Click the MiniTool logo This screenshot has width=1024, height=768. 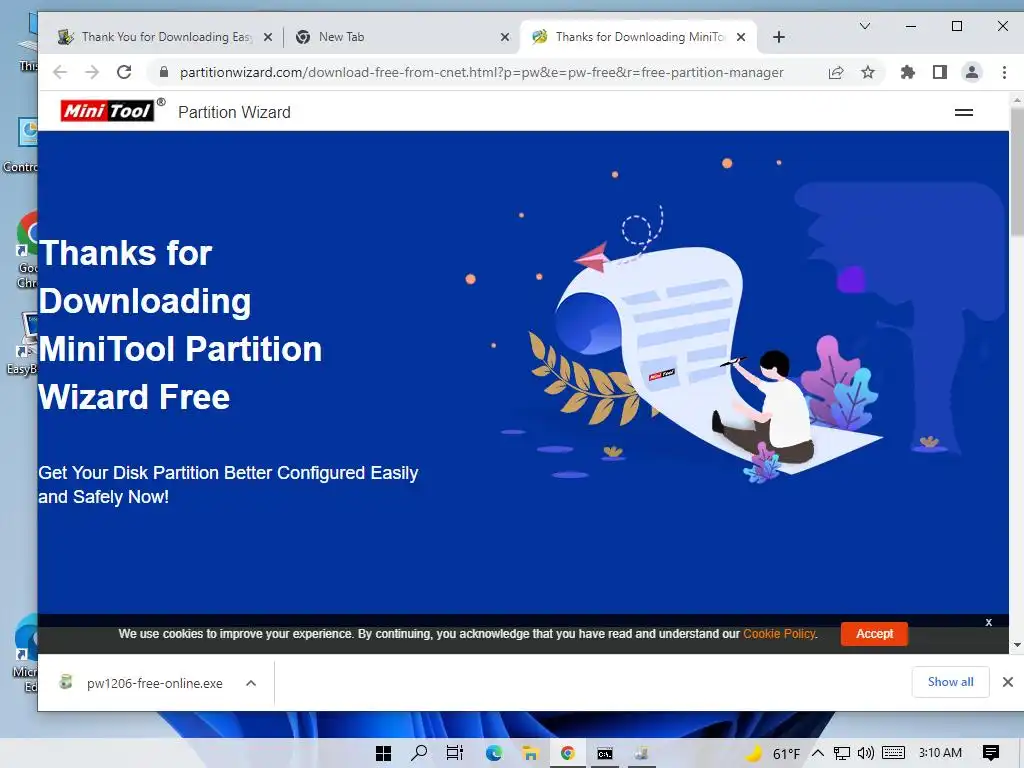[x=108, y=111]
